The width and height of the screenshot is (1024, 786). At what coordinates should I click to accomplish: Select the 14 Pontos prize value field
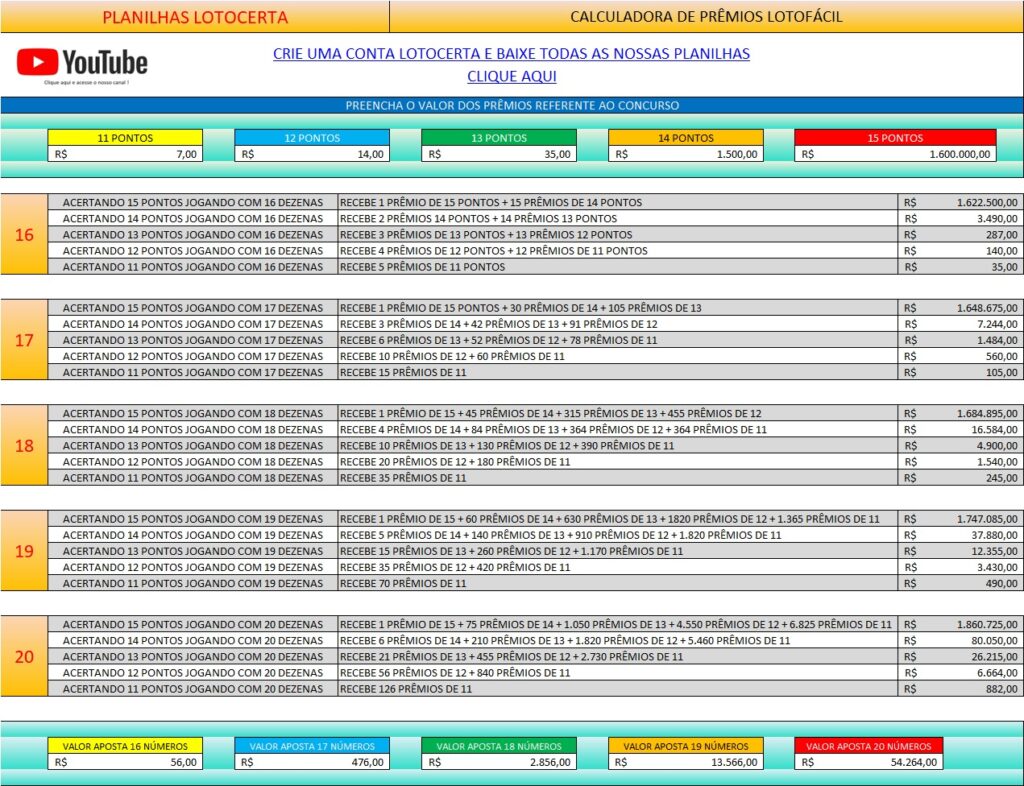click(685, 154)
